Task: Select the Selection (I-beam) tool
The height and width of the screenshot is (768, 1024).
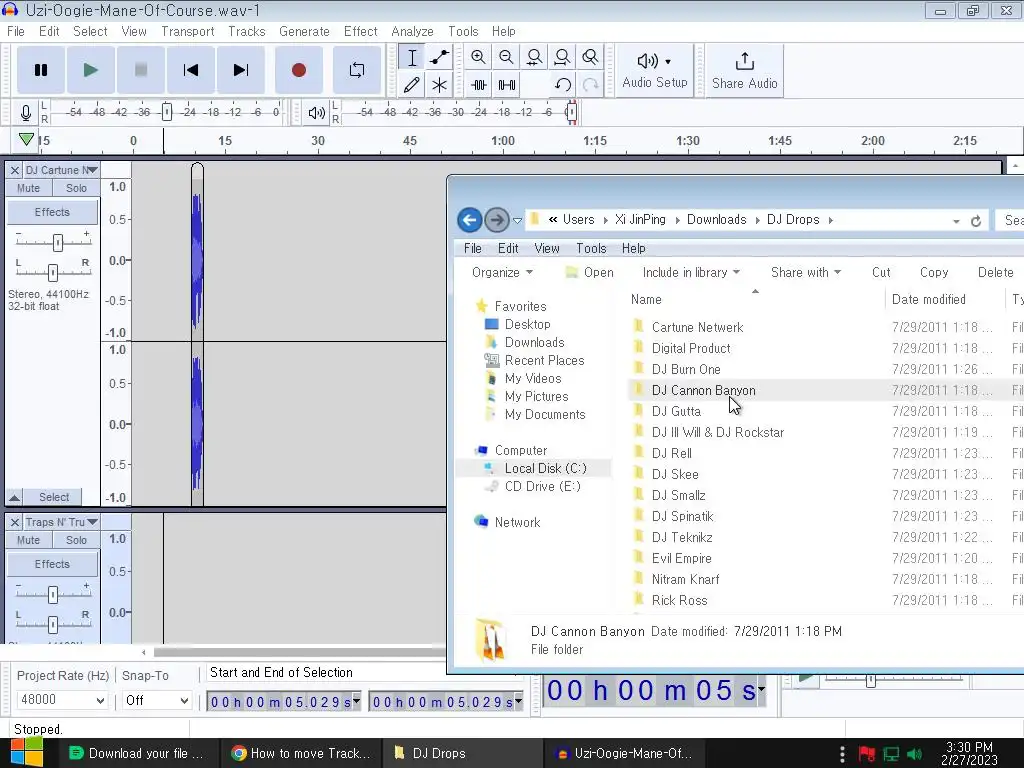Action: coord(412,57)
